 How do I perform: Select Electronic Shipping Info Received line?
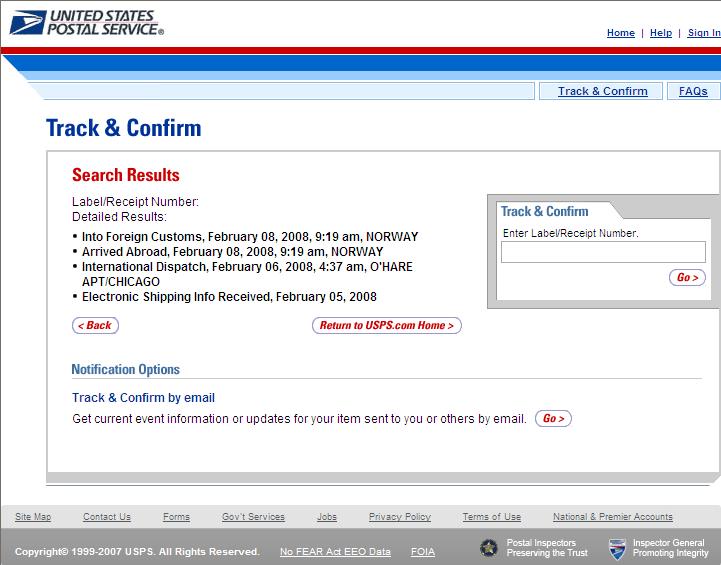(x=229, y=297)
